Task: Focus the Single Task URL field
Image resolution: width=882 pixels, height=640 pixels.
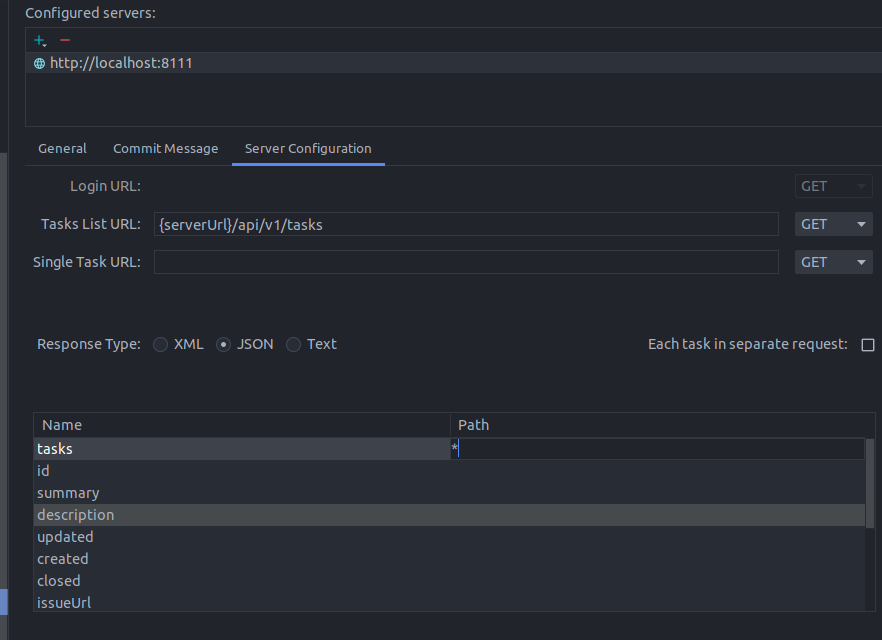Action: (466, 262)
